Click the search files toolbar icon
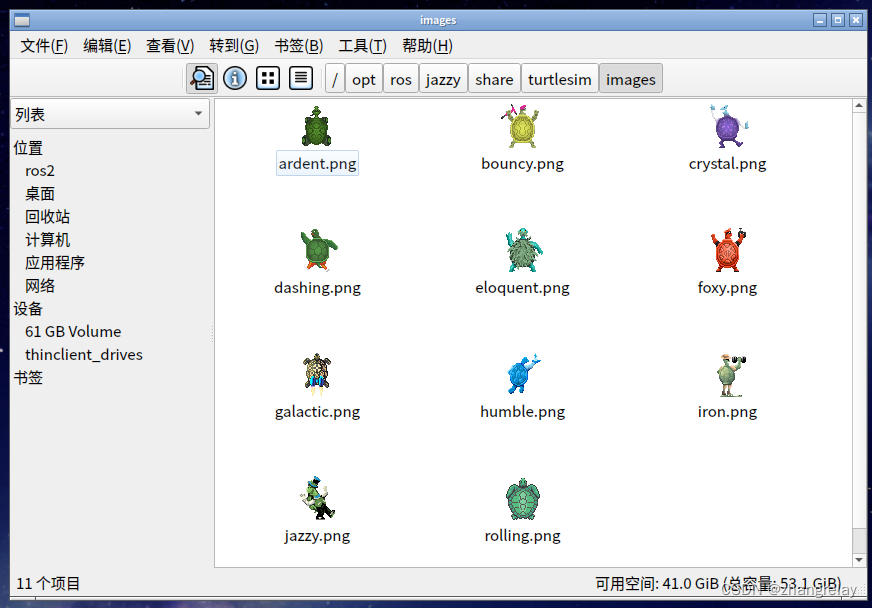872x608 pixels. [201, 78]
